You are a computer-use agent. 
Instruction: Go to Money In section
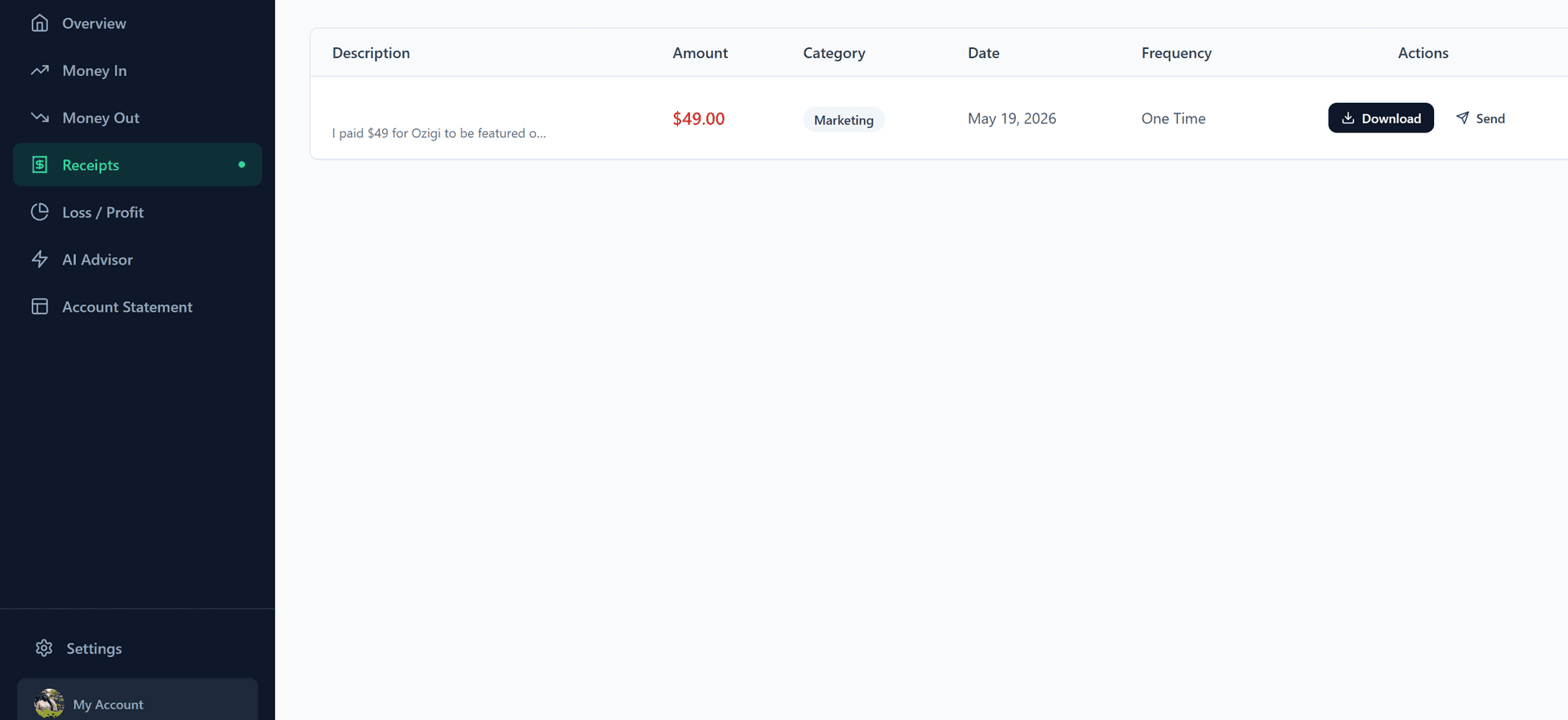pos(137,70)
